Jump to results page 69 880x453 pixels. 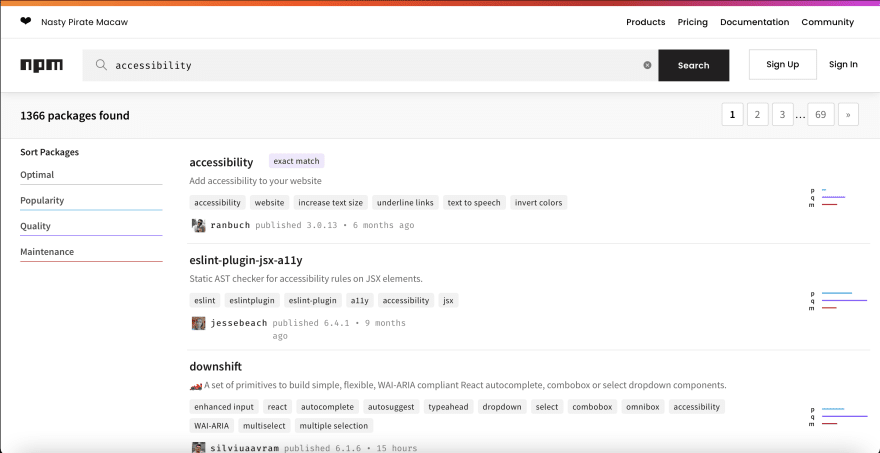pos(821,115)
